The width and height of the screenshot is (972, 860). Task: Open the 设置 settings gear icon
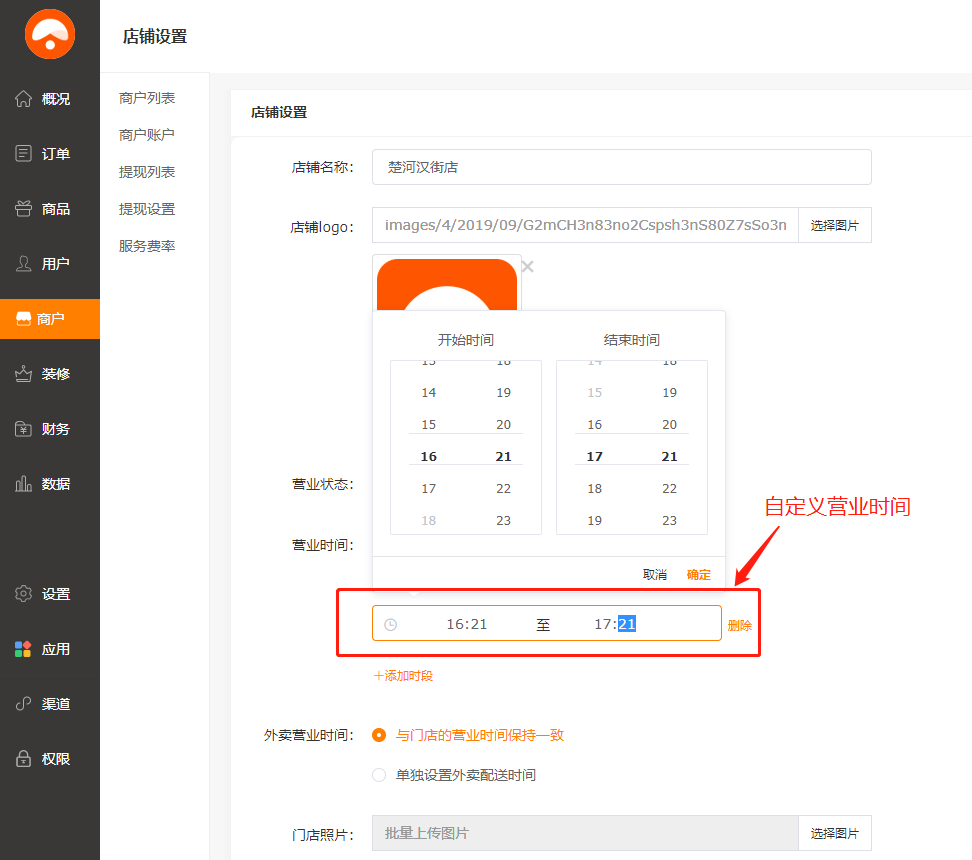[24, 594]
